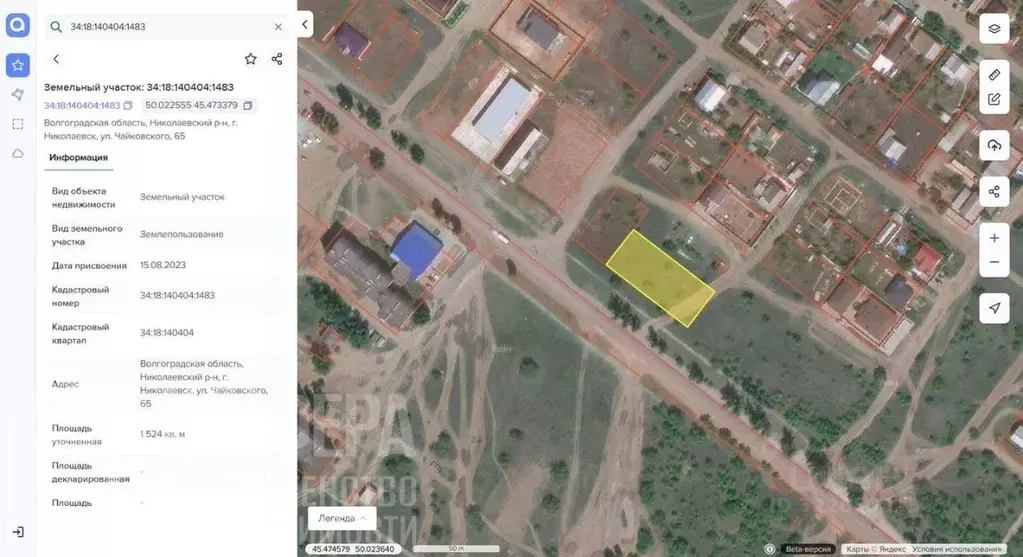This screenshot has width=1023, height=557.
Task: Click the cloud icon in left sidebar
Action: 17,153
